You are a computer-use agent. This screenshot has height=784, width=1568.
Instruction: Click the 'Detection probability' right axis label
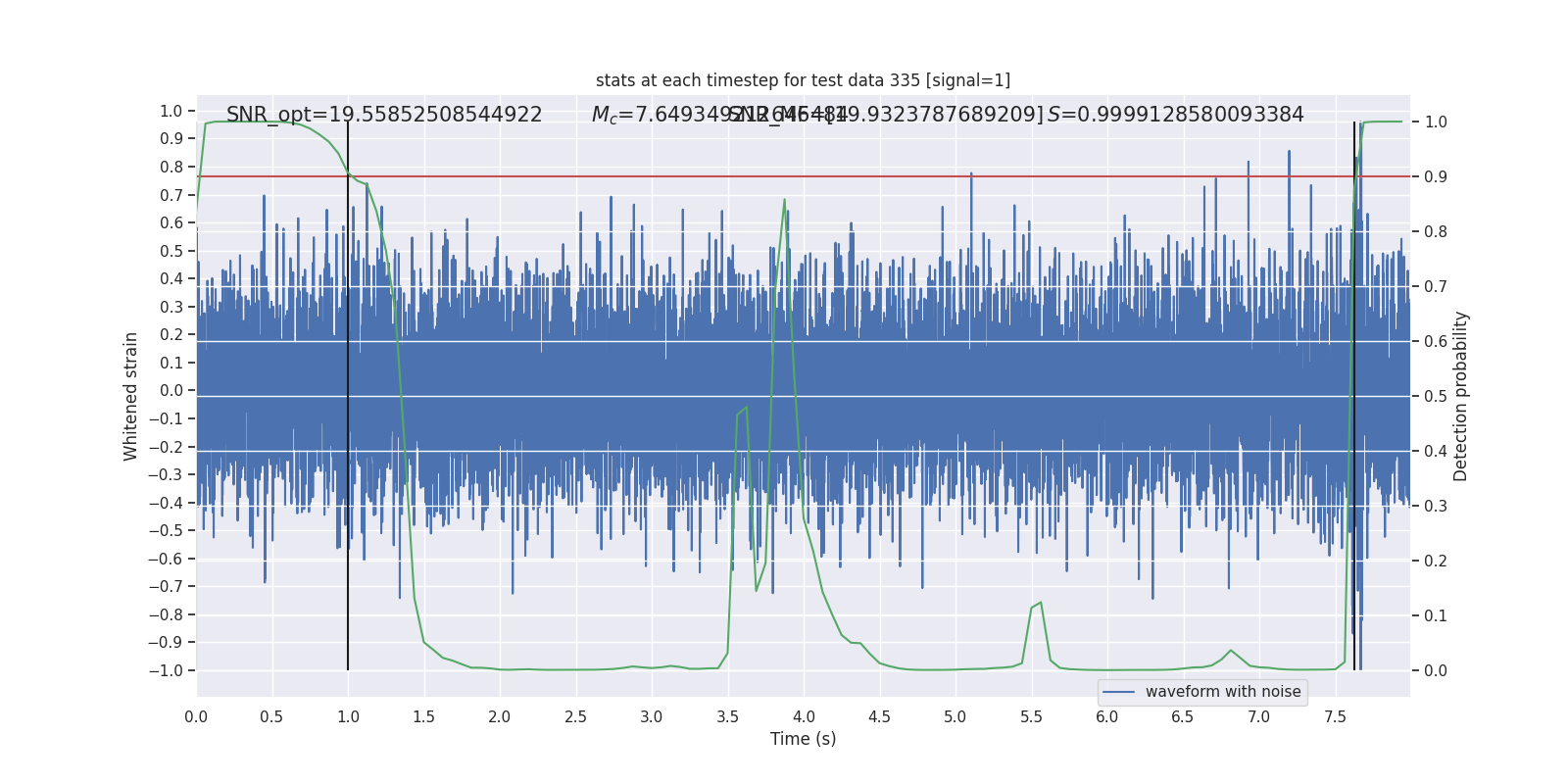pos(1461,396)
